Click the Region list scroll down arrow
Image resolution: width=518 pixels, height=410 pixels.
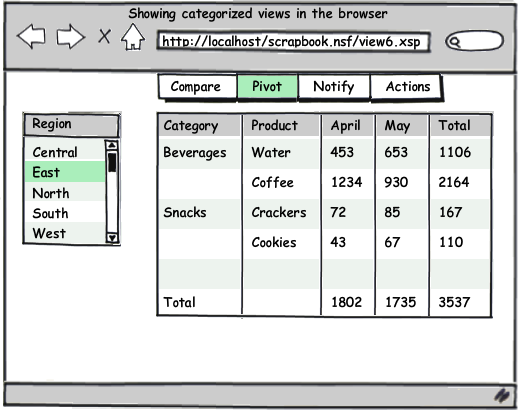112,238
